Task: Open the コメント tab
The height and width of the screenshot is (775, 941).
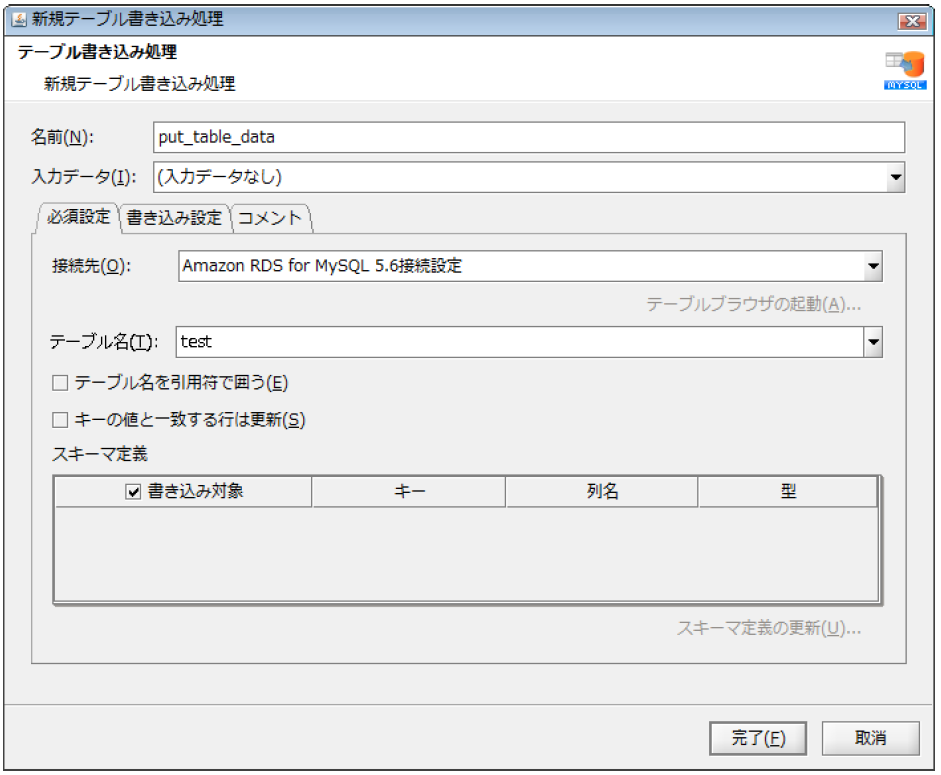Action: pyautogui.click(x=270, y=217)
